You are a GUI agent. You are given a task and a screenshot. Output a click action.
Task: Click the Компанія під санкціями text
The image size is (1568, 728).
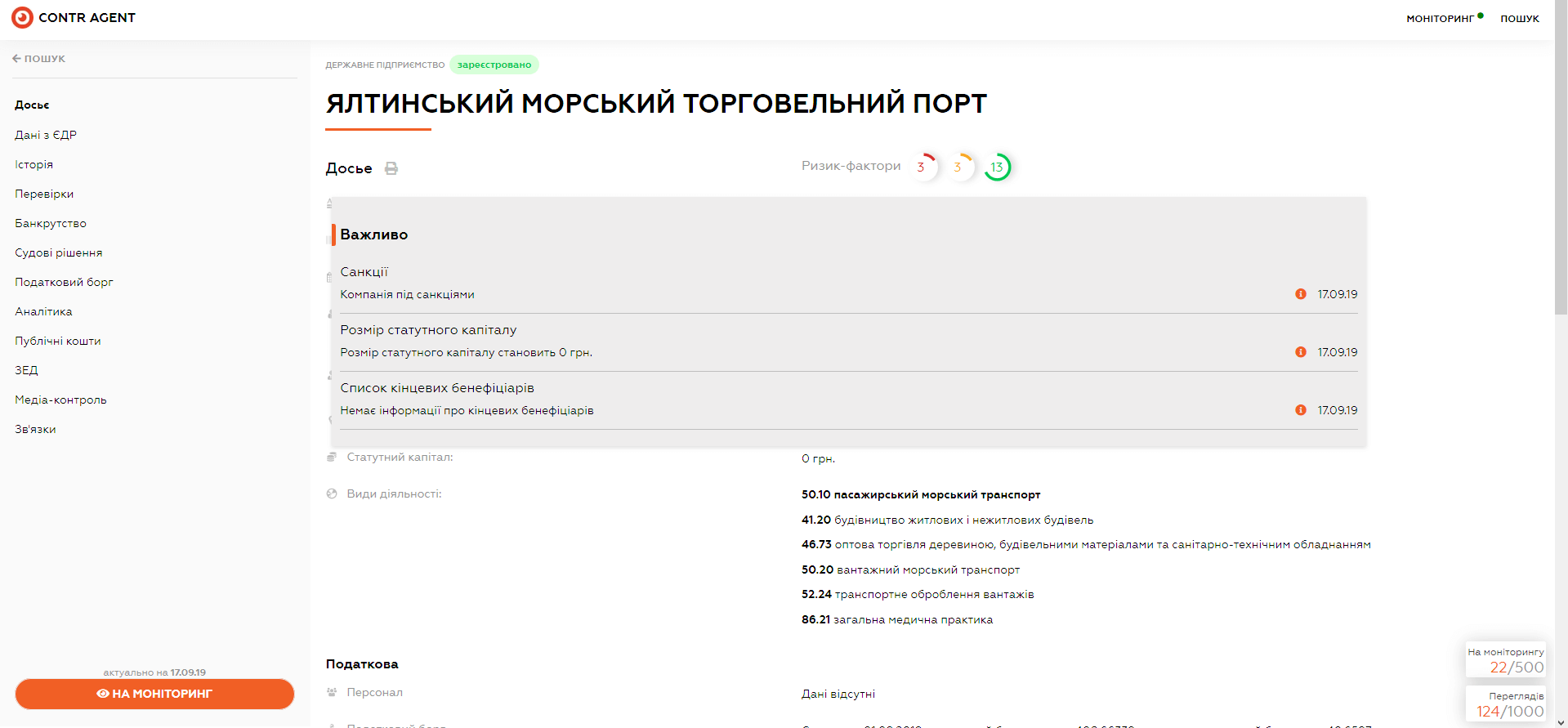click(x=407, y=294)
